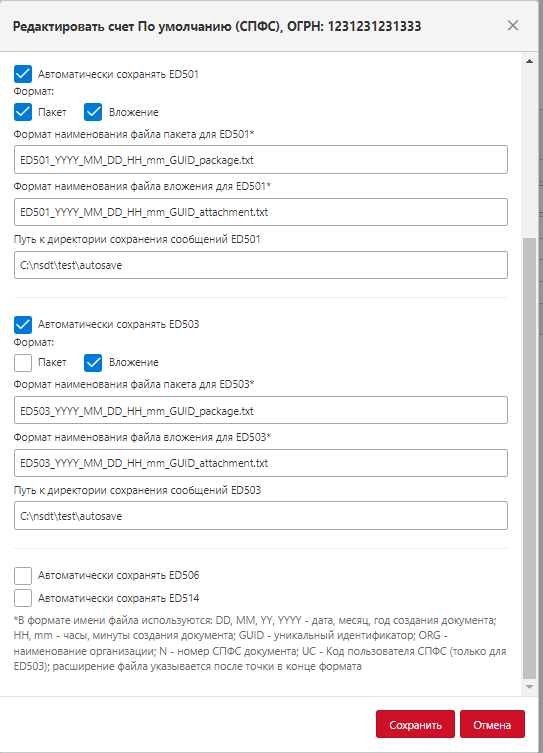Toggle the Вложение format checkbox for ED503
This screenshot has height=753, width=543.
point(93,363)
